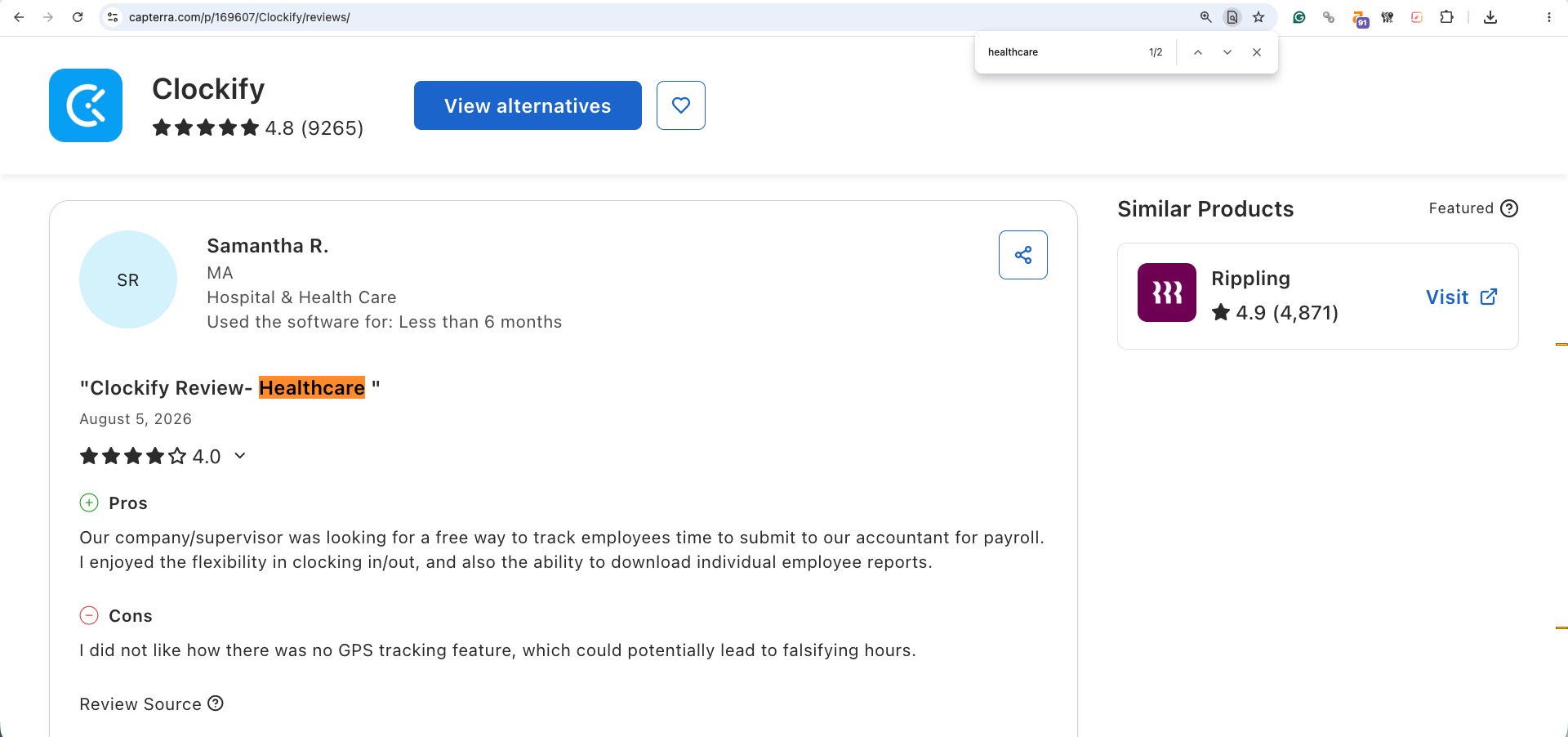Viewport: 1568px width, 737px height.
Task: Click the find-in-page icon in address bar
Action: coord(1232,17)
